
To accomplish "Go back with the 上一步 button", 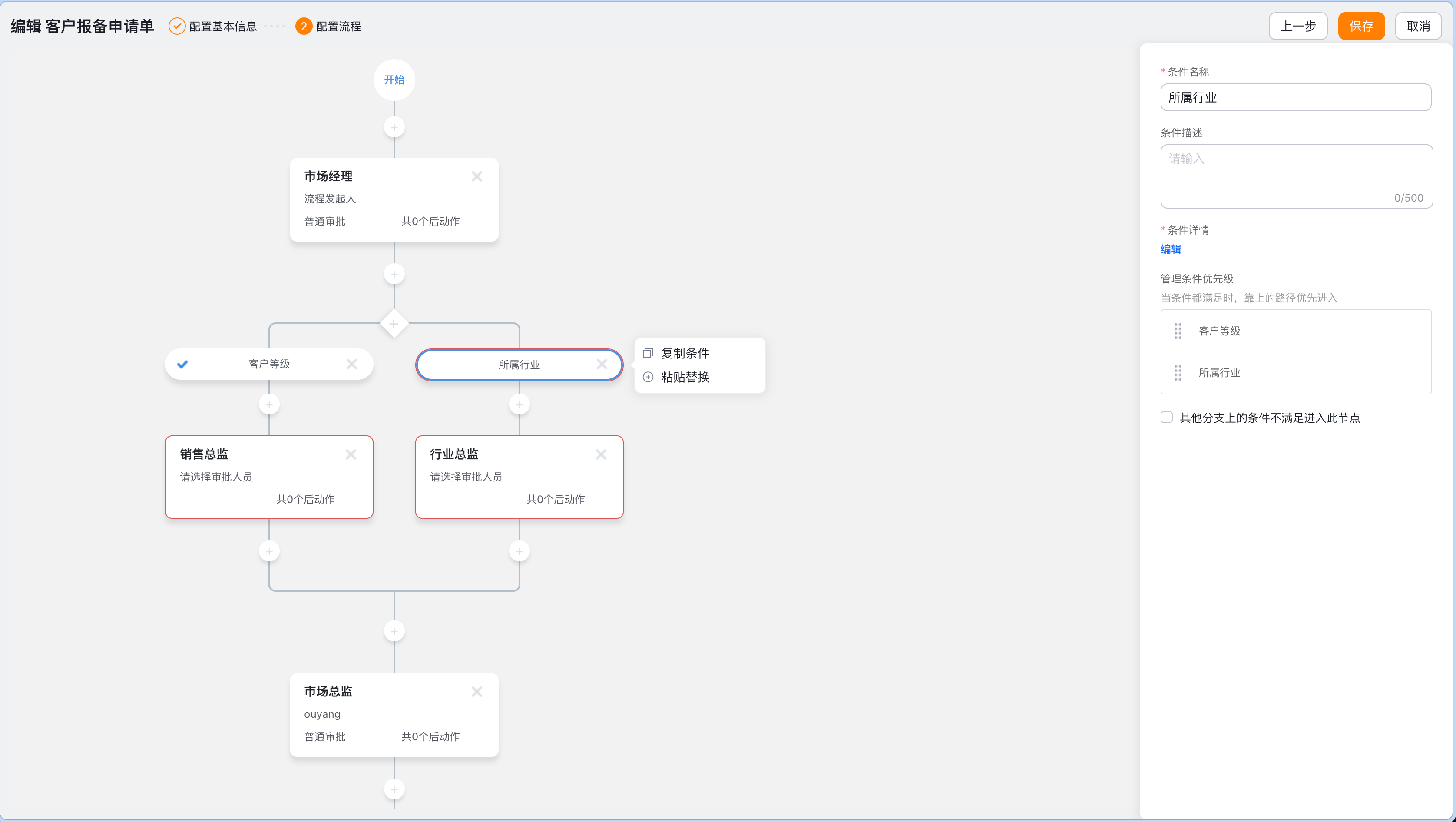I will [1297, 26].
